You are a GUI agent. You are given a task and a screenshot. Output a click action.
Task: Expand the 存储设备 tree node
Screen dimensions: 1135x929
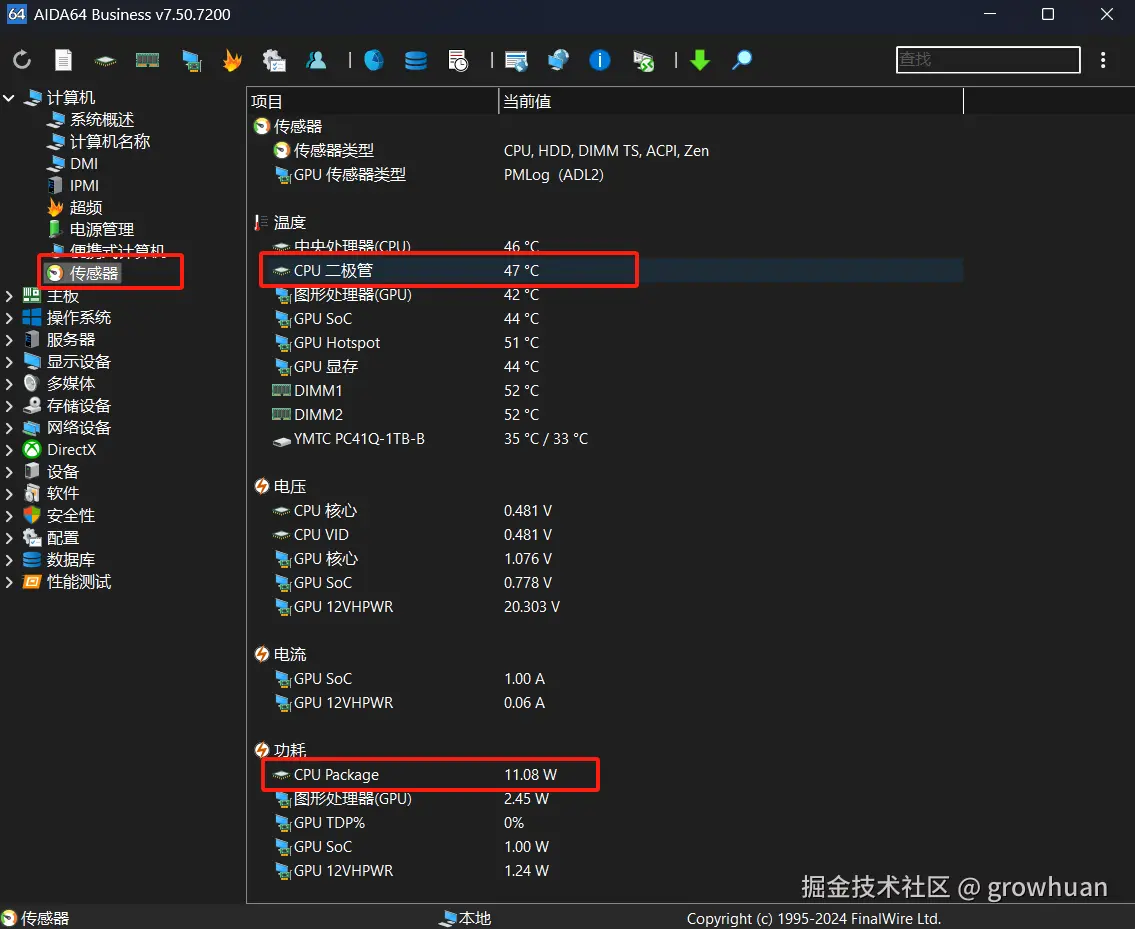9,406
